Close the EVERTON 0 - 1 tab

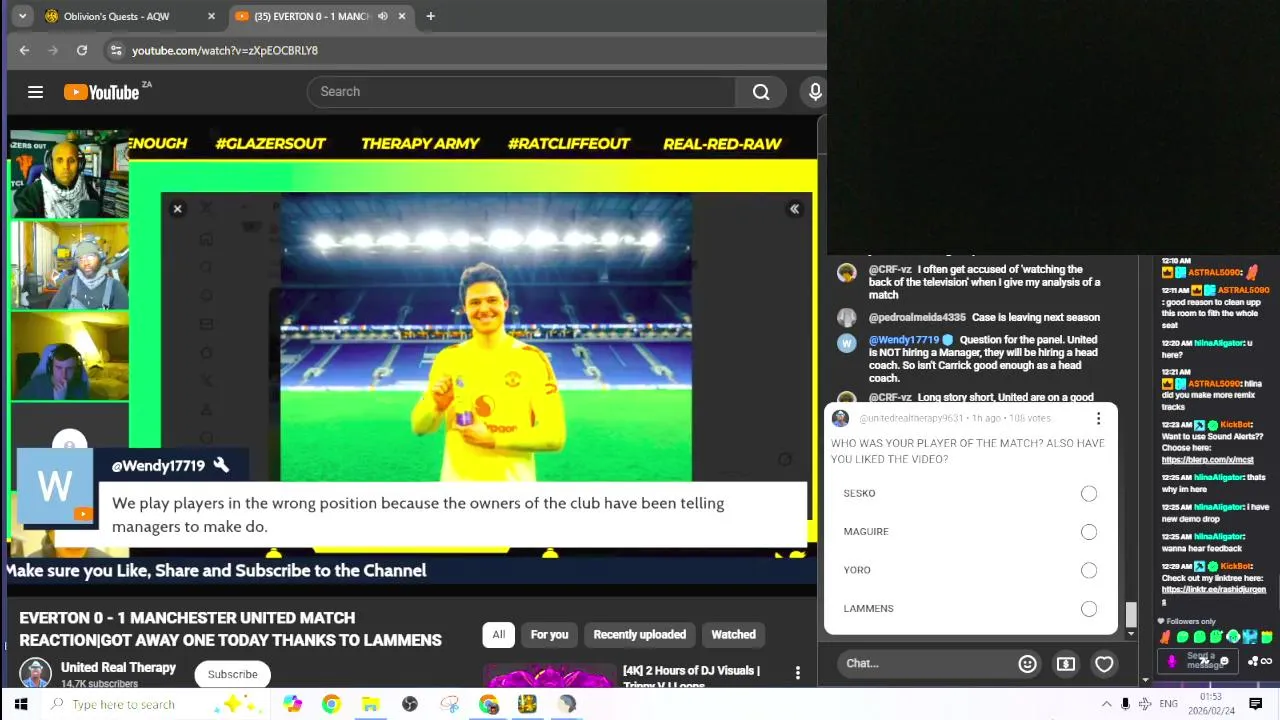click(x=402, y=16)
